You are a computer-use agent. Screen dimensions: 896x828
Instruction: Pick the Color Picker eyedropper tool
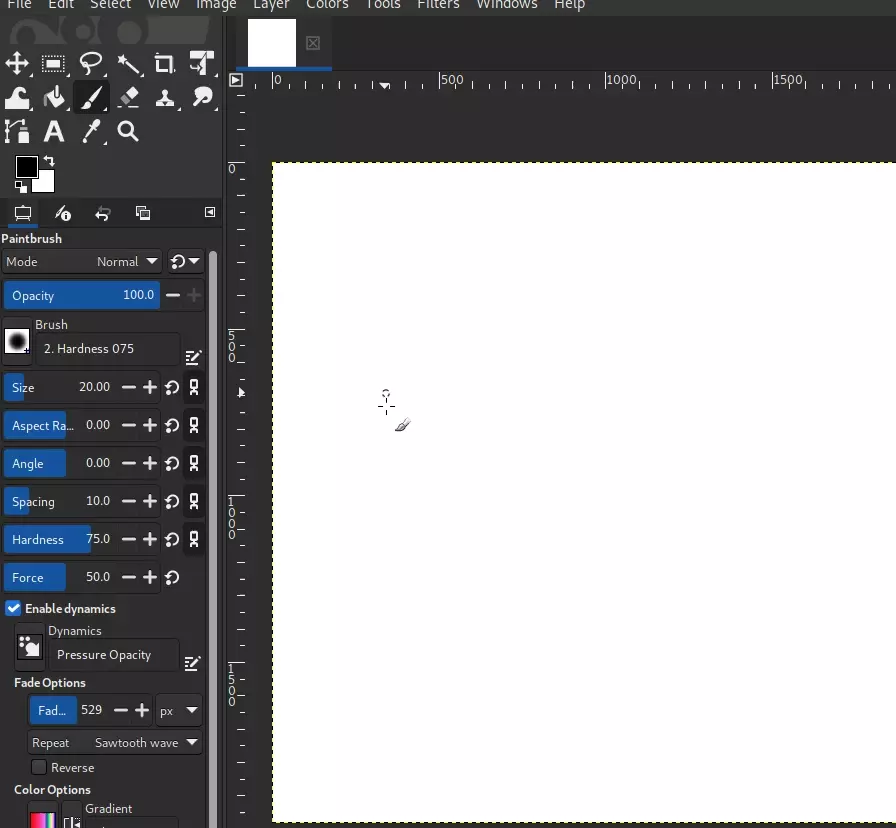pyautogui.click(x=92, y=131)
